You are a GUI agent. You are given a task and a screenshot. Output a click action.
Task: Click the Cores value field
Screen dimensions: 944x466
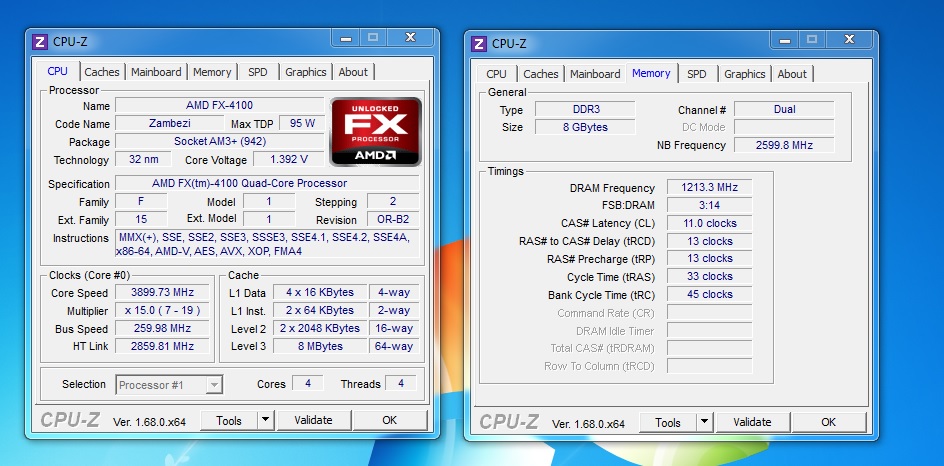click(308, 384)
